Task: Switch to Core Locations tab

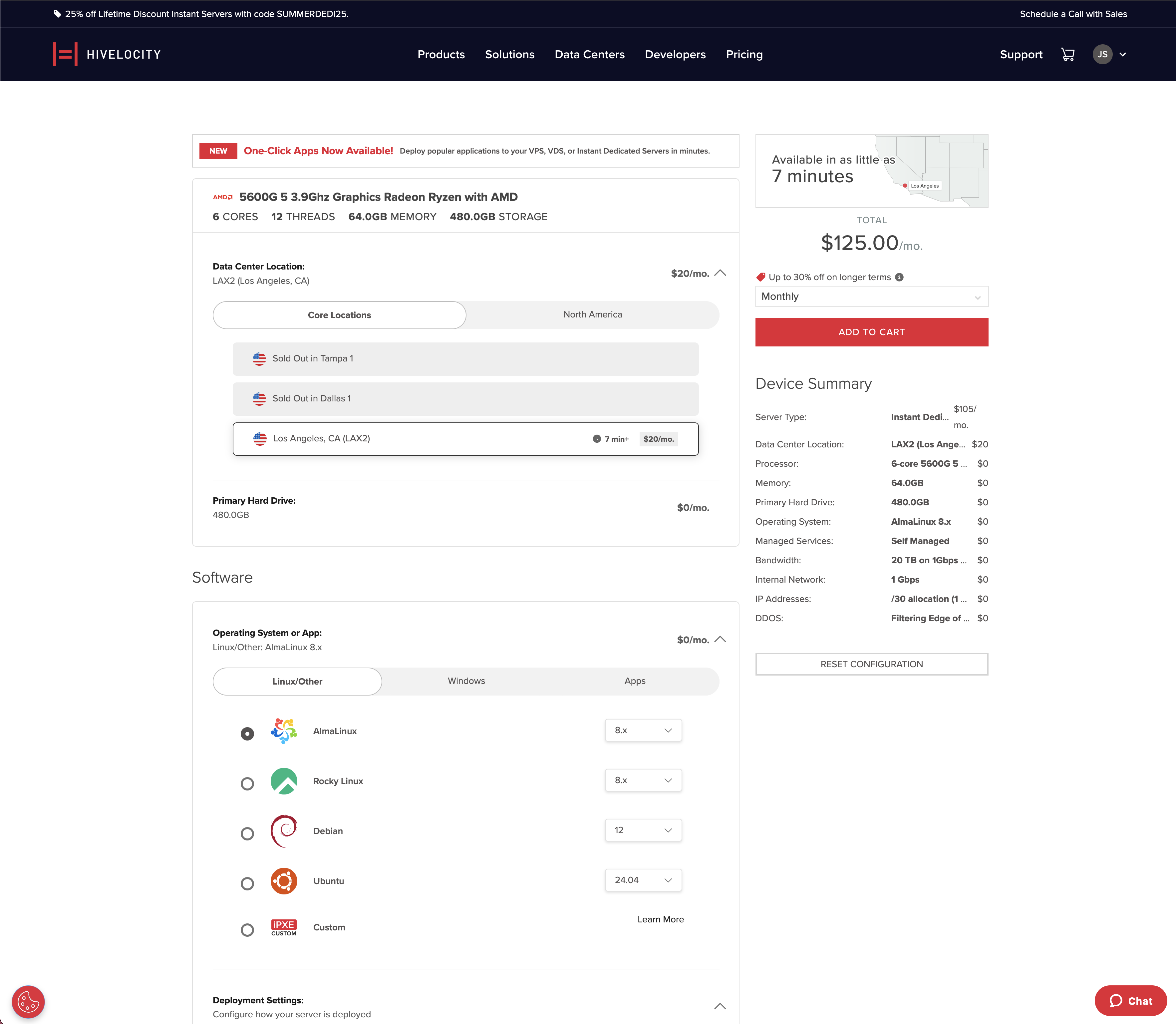Action: click(x=339, y=315)
